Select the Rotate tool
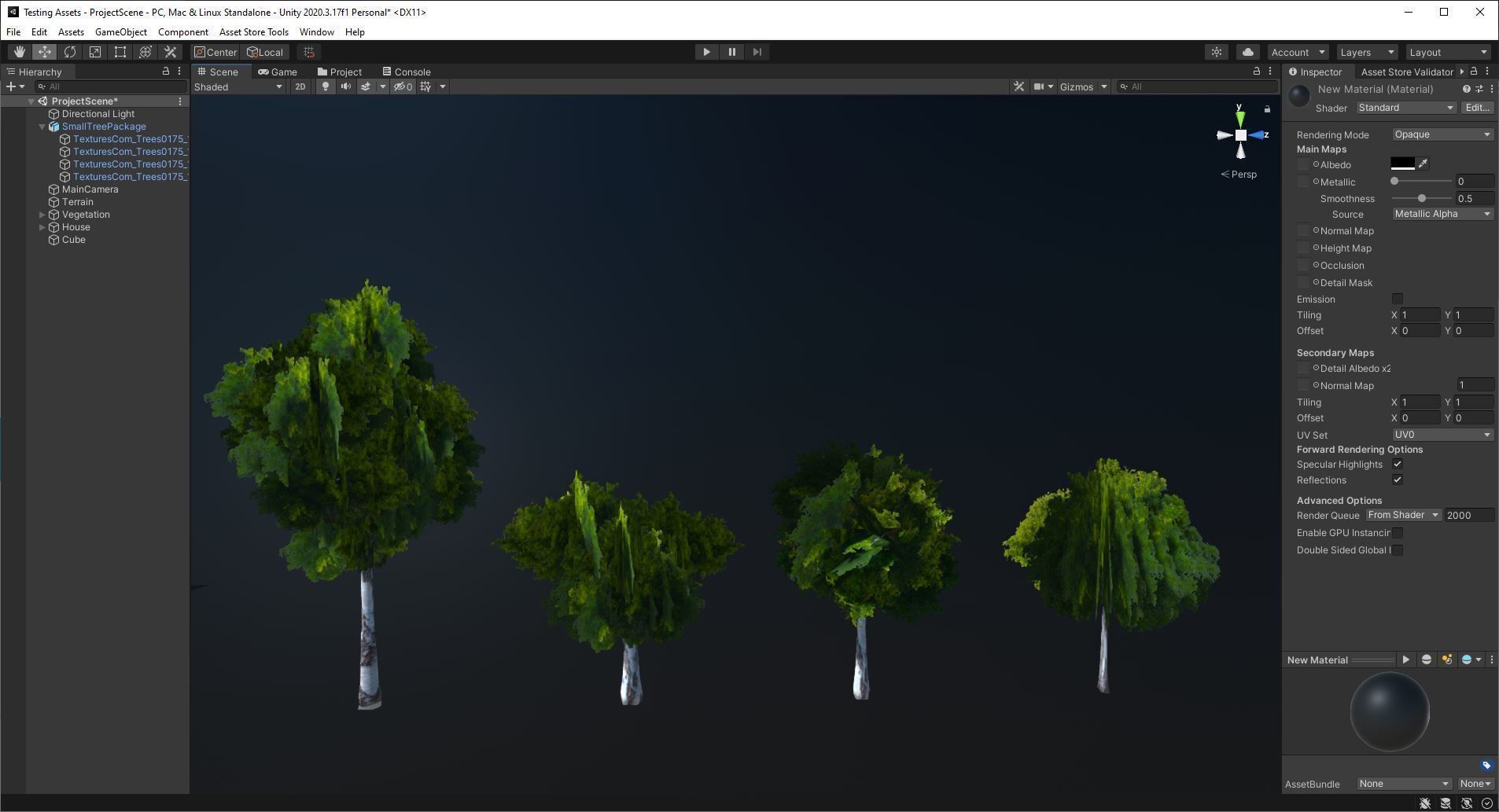The height and width of the screenshot is (812, 1499). (70, 52)
